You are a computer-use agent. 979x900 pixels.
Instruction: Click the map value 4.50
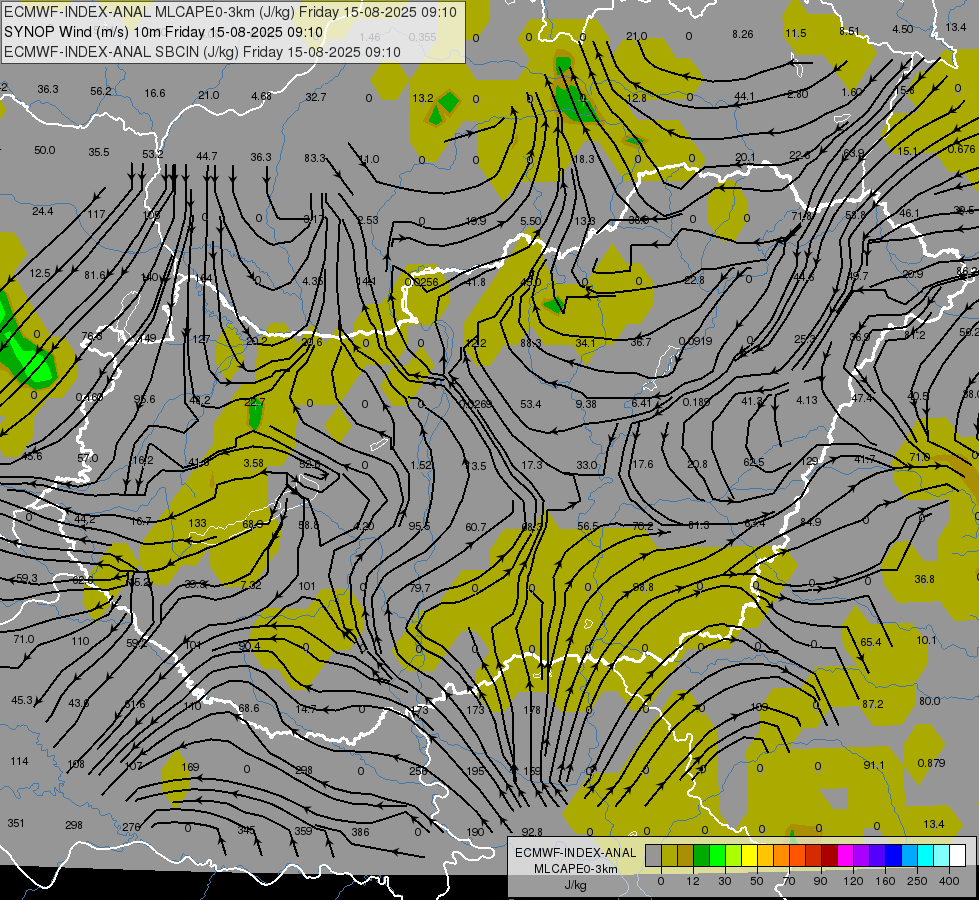[x=902, y=29]
